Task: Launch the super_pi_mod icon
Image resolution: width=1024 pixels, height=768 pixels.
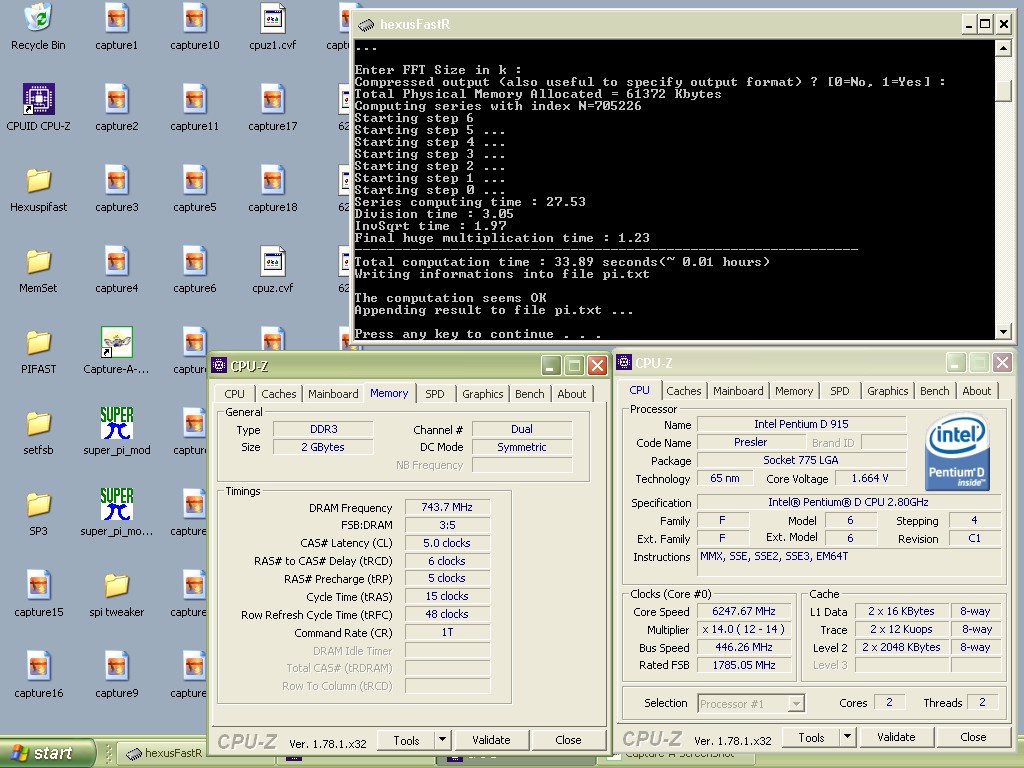Action: [116, 423]
